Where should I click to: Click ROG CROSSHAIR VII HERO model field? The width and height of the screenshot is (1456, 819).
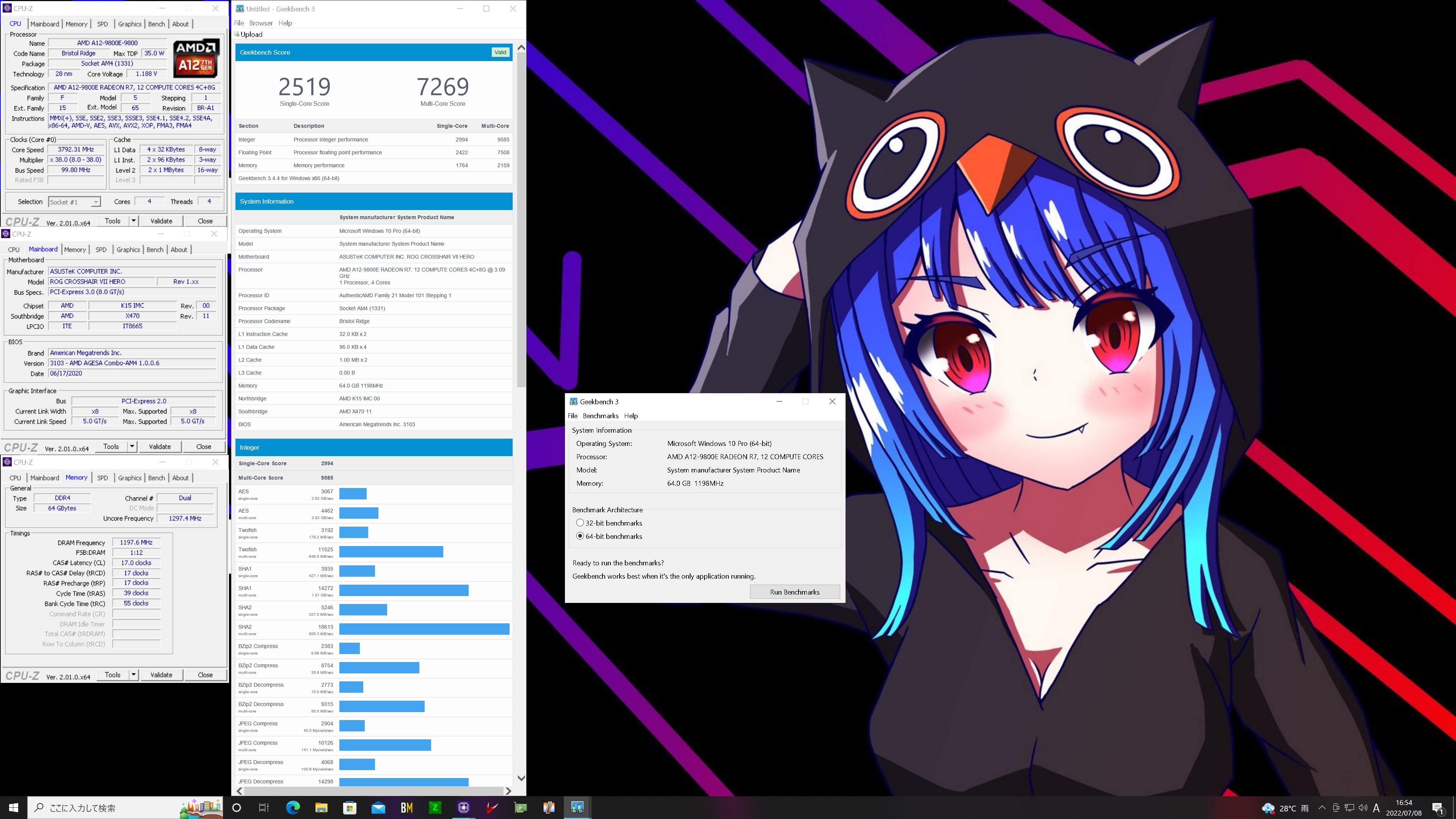101,281
